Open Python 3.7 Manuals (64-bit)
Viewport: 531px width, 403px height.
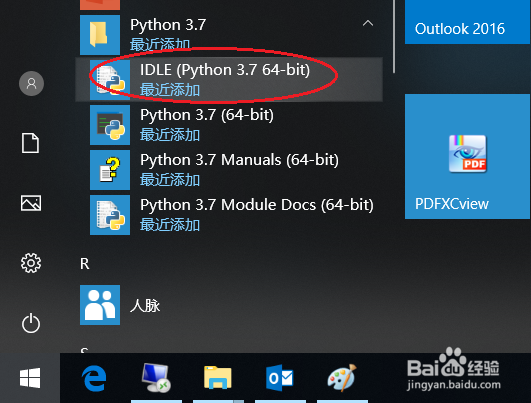coord(229,170)
